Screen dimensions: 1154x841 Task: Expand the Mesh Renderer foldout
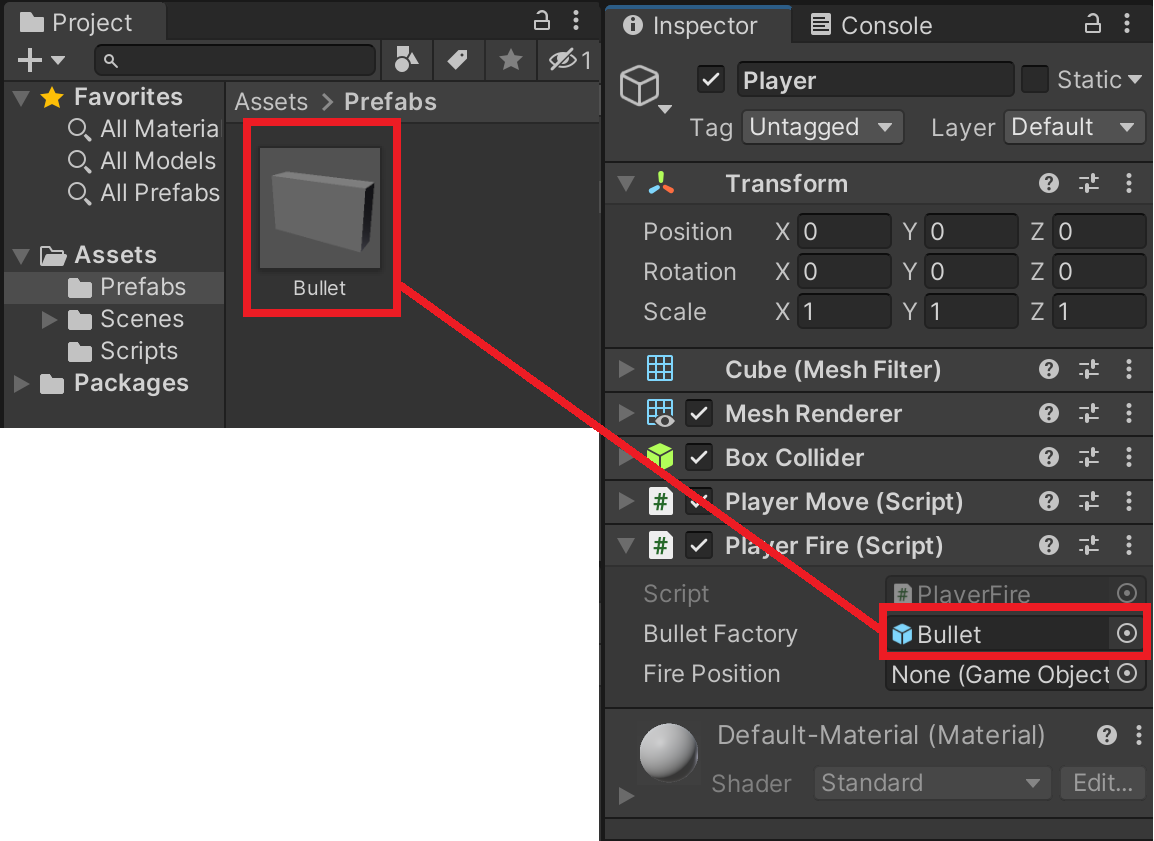click(x=626, y=413)
